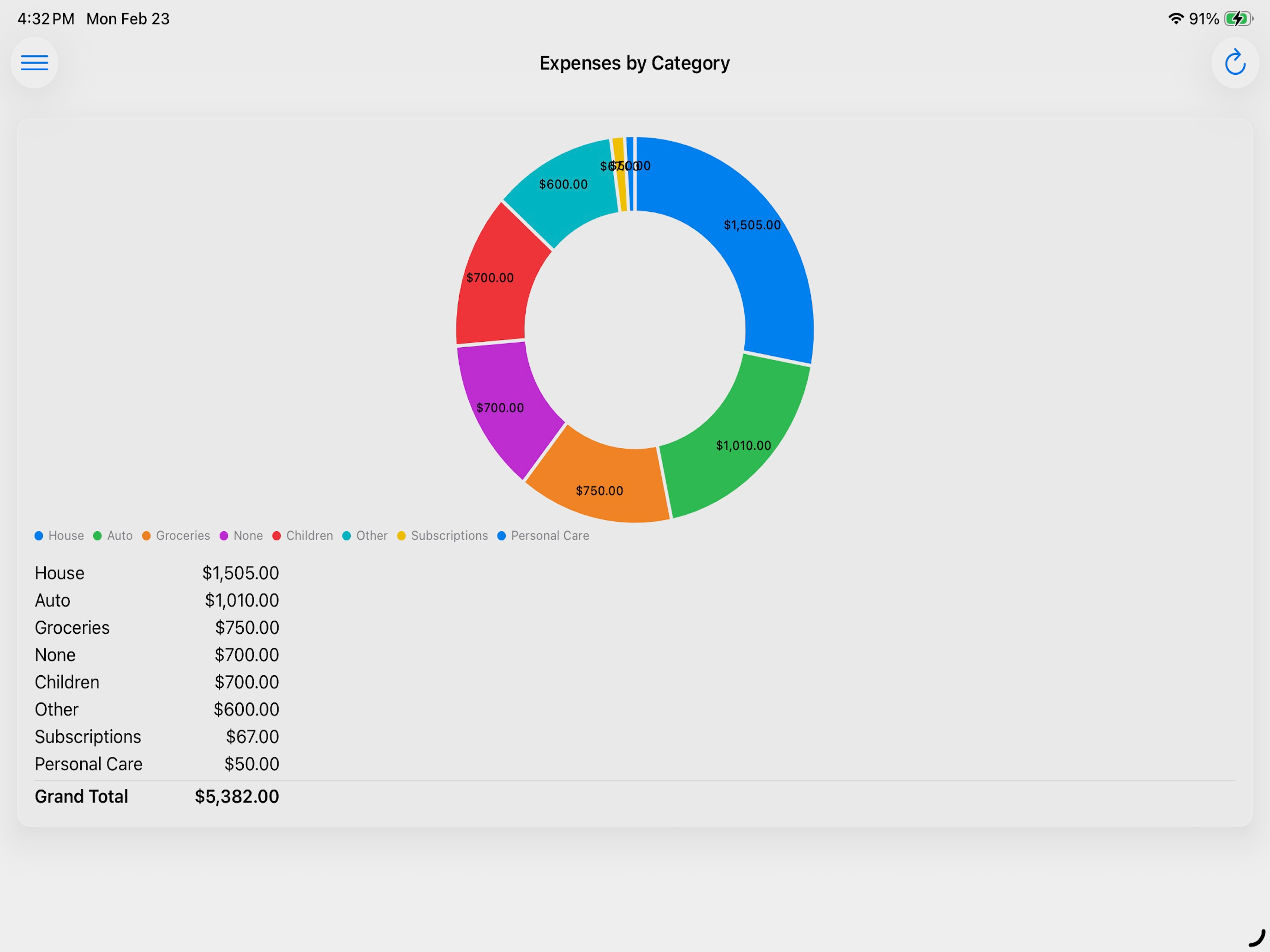Click the $50.00 amount in the table
The height and width of the screenshot is (952, 1270).
(x=252, y=764)
